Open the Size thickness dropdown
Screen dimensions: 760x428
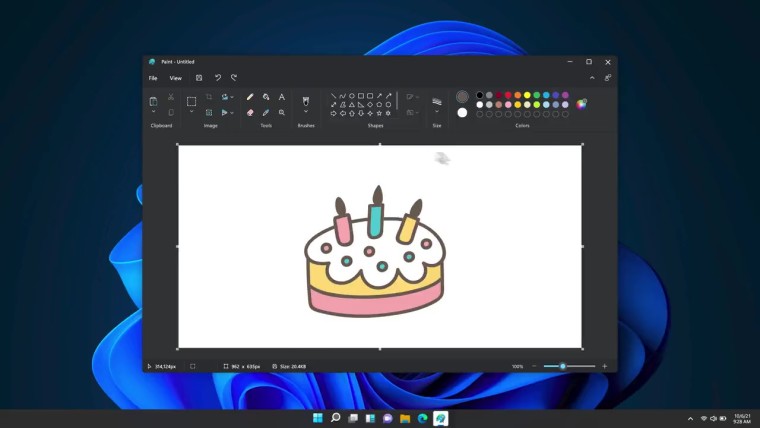coord(437,111)
